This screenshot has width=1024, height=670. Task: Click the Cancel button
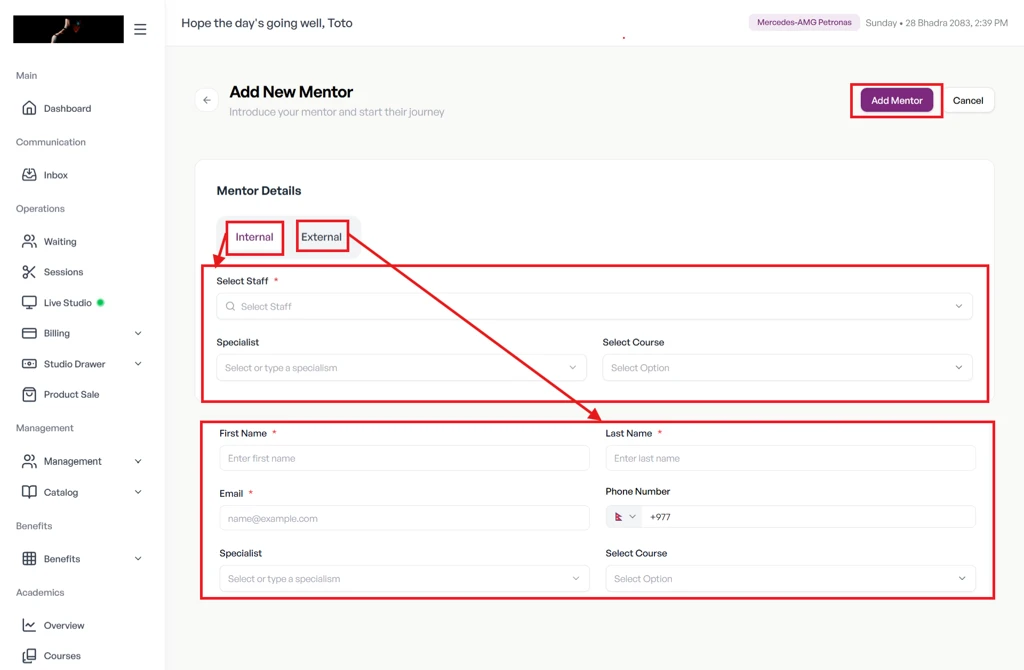(968, 101)
